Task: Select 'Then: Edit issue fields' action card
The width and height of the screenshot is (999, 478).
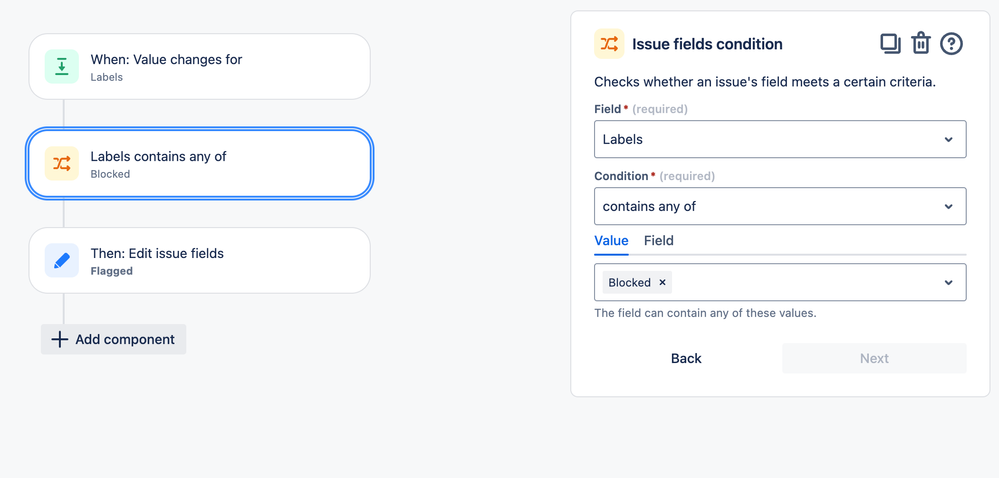Action: [x=199, y=261]
